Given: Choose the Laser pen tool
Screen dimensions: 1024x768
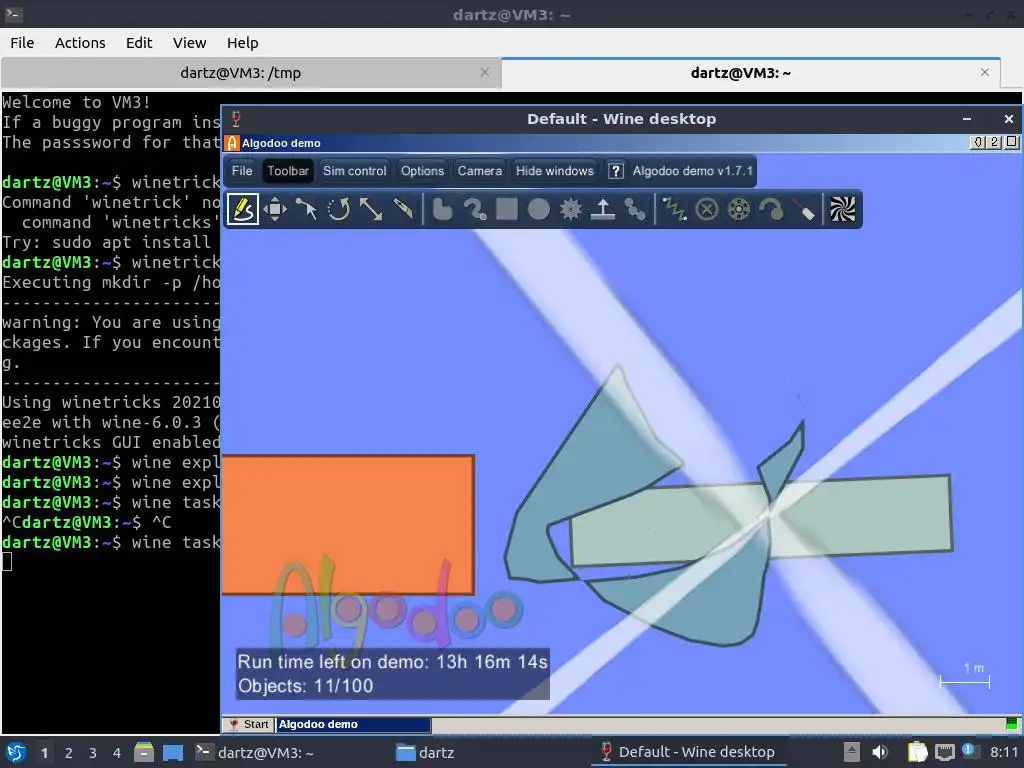Looking at the screenshot, I should tap(804, 209).
